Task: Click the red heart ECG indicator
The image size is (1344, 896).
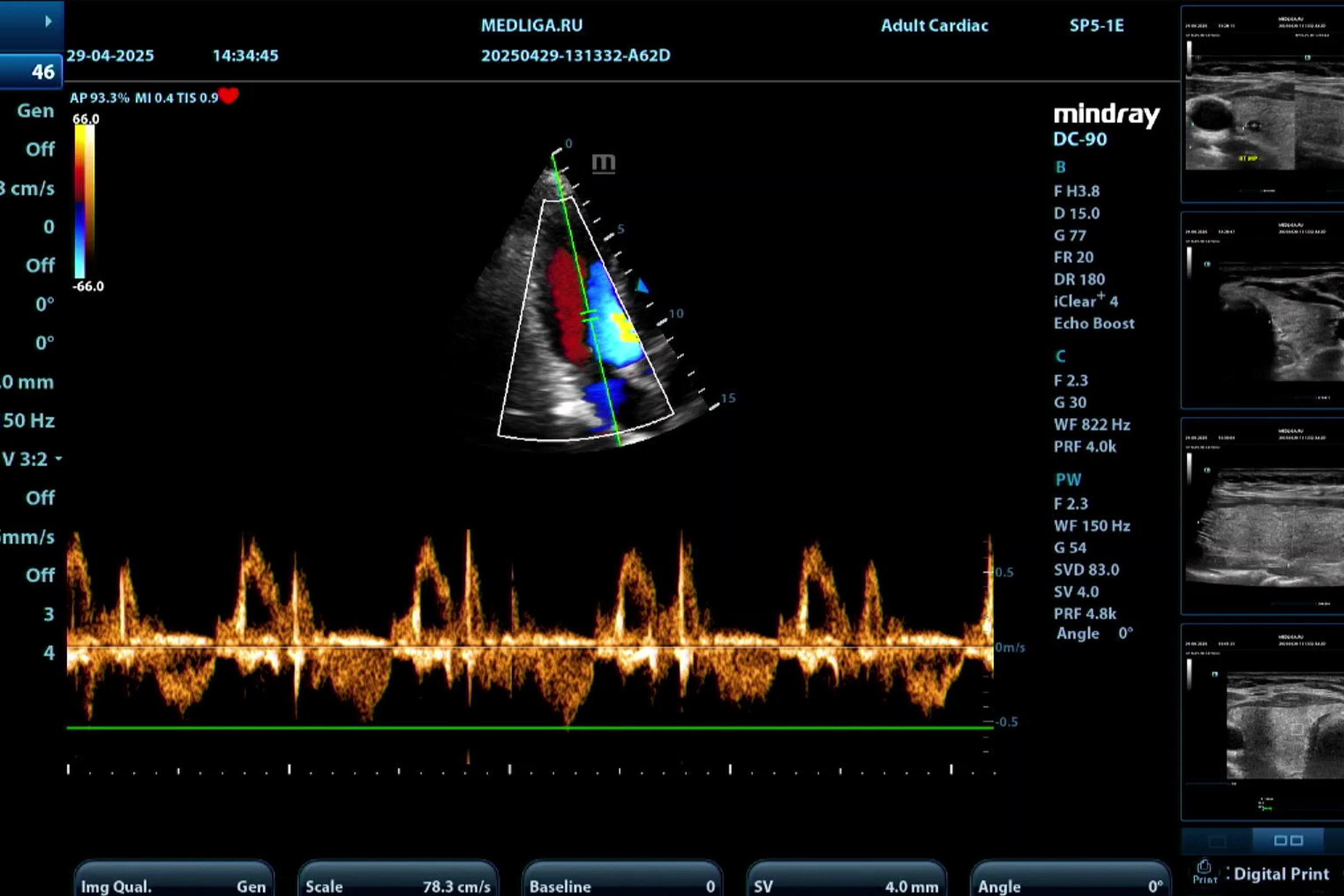Action: point(228,96)
